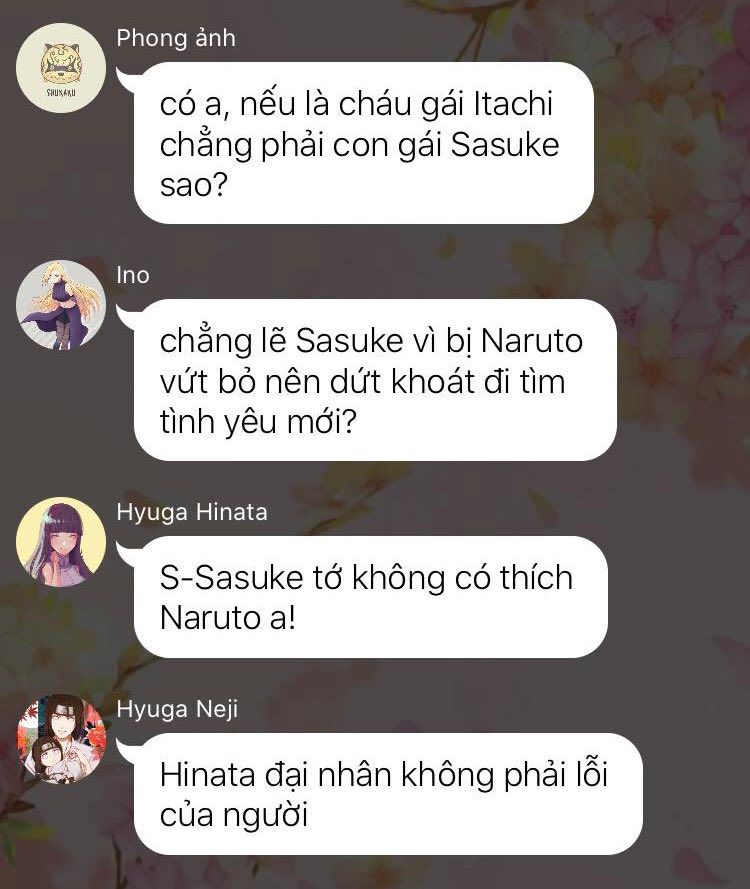Click "tình yêu mới?" line in Ino's bubble

coord(258,422)
